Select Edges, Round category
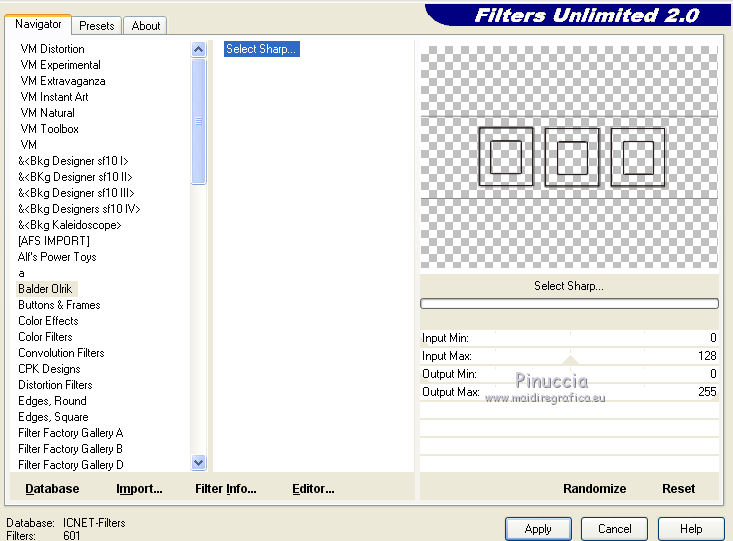 pyautogui.click(x=52, y=401)
